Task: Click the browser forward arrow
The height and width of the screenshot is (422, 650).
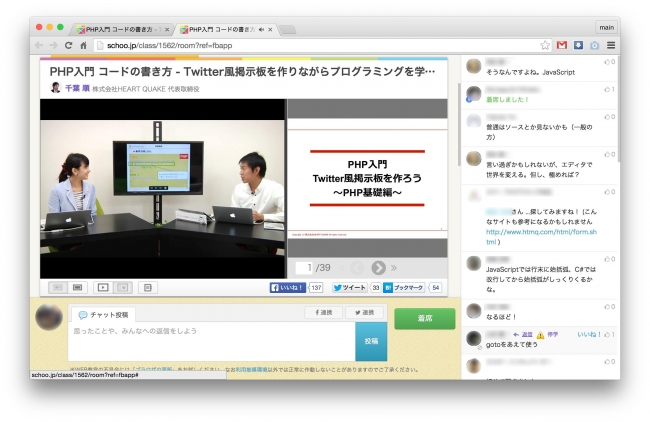Action: tap(53, 45)
